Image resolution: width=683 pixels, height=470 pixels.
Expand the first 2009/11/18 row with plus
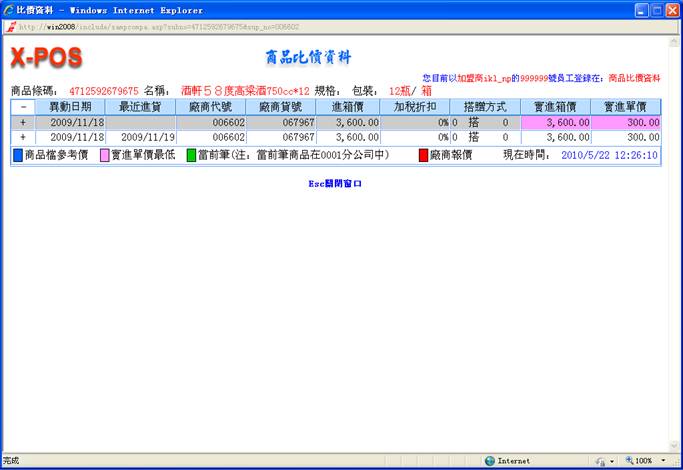pyautogui.click(x=23, y=122)
